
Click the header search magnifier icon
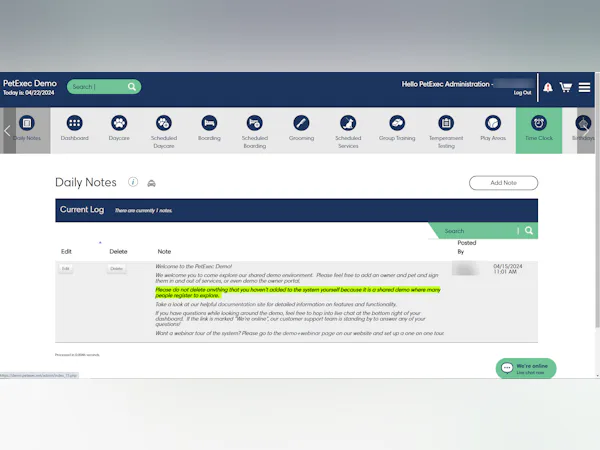click(132, 87)
